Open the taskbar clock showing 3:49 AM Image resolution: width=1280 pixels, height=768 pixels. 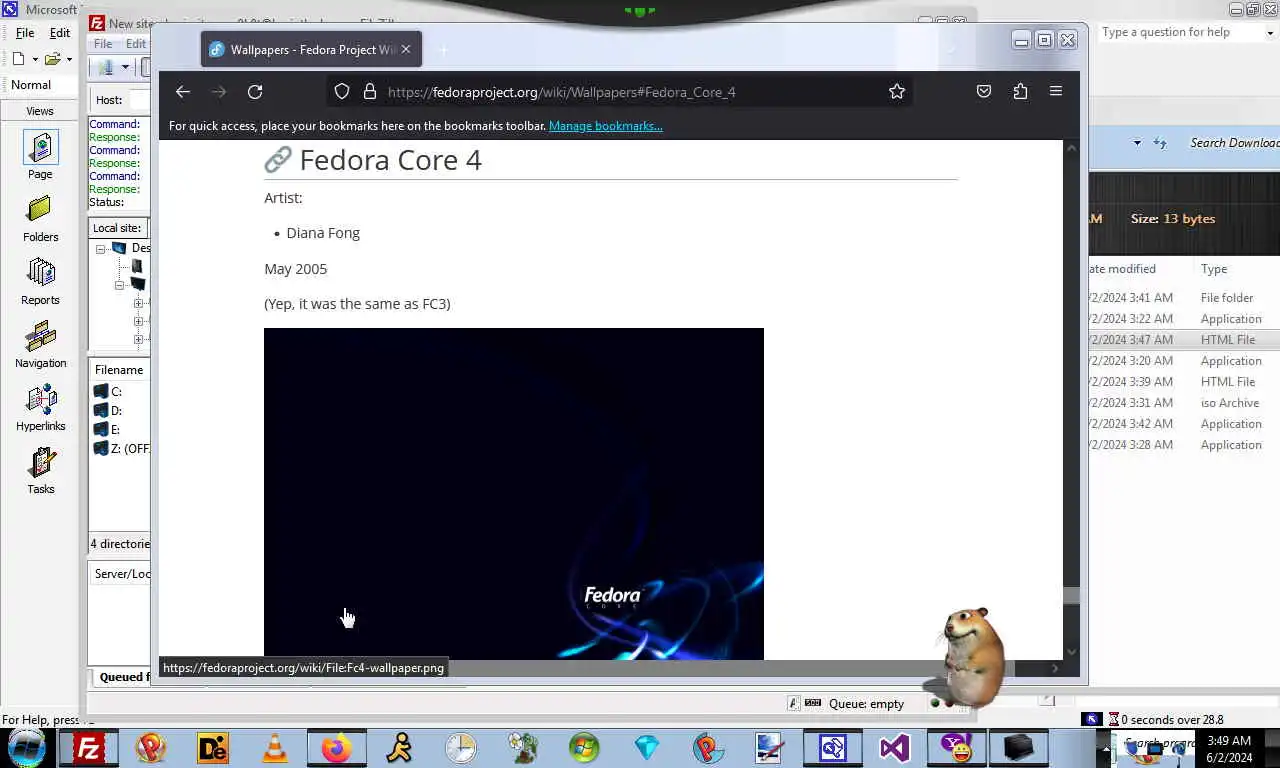point(1229,749)
